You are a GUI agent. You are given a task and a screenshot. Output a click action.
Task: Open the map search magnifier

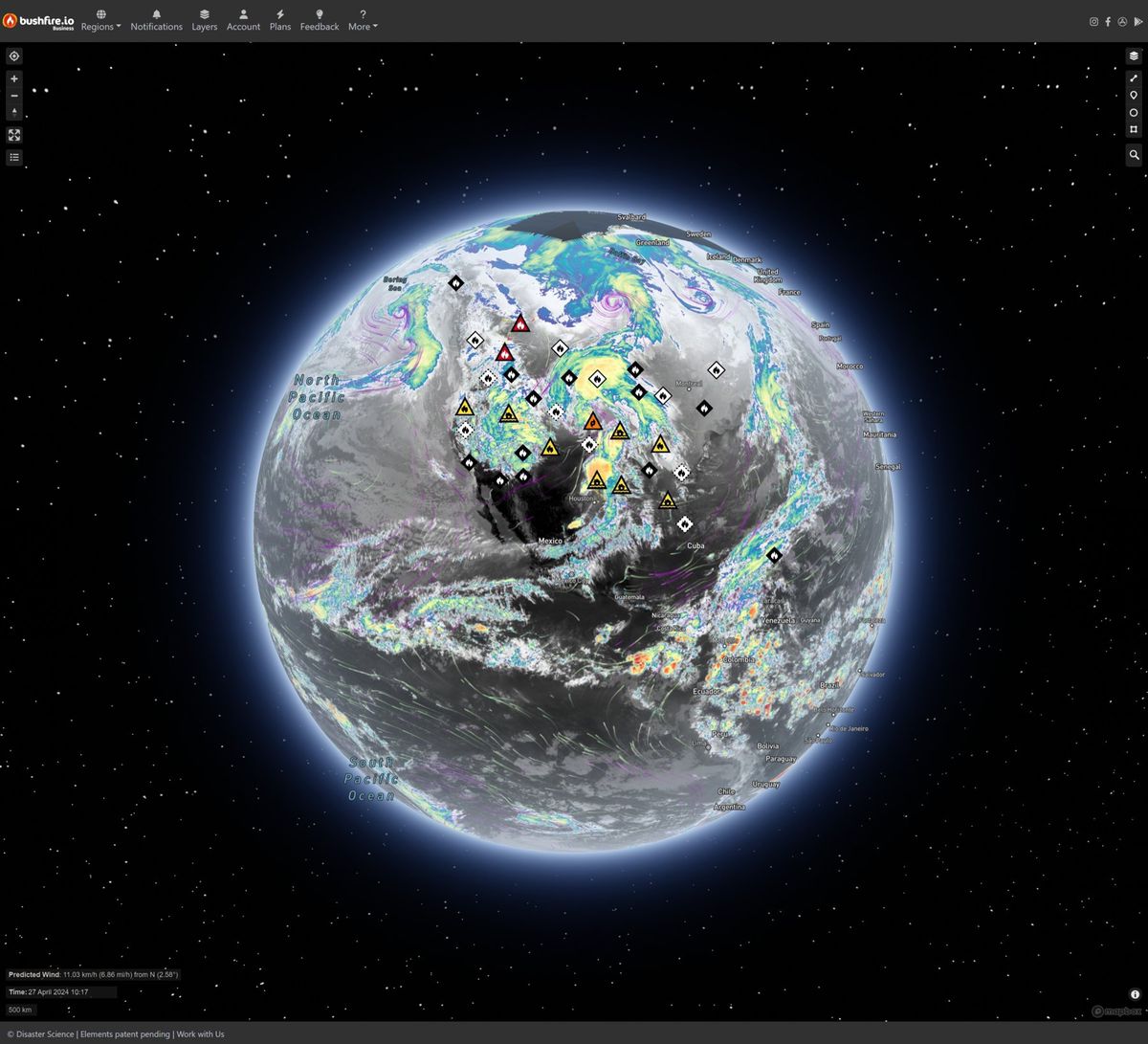click(x=1134, y=154)
